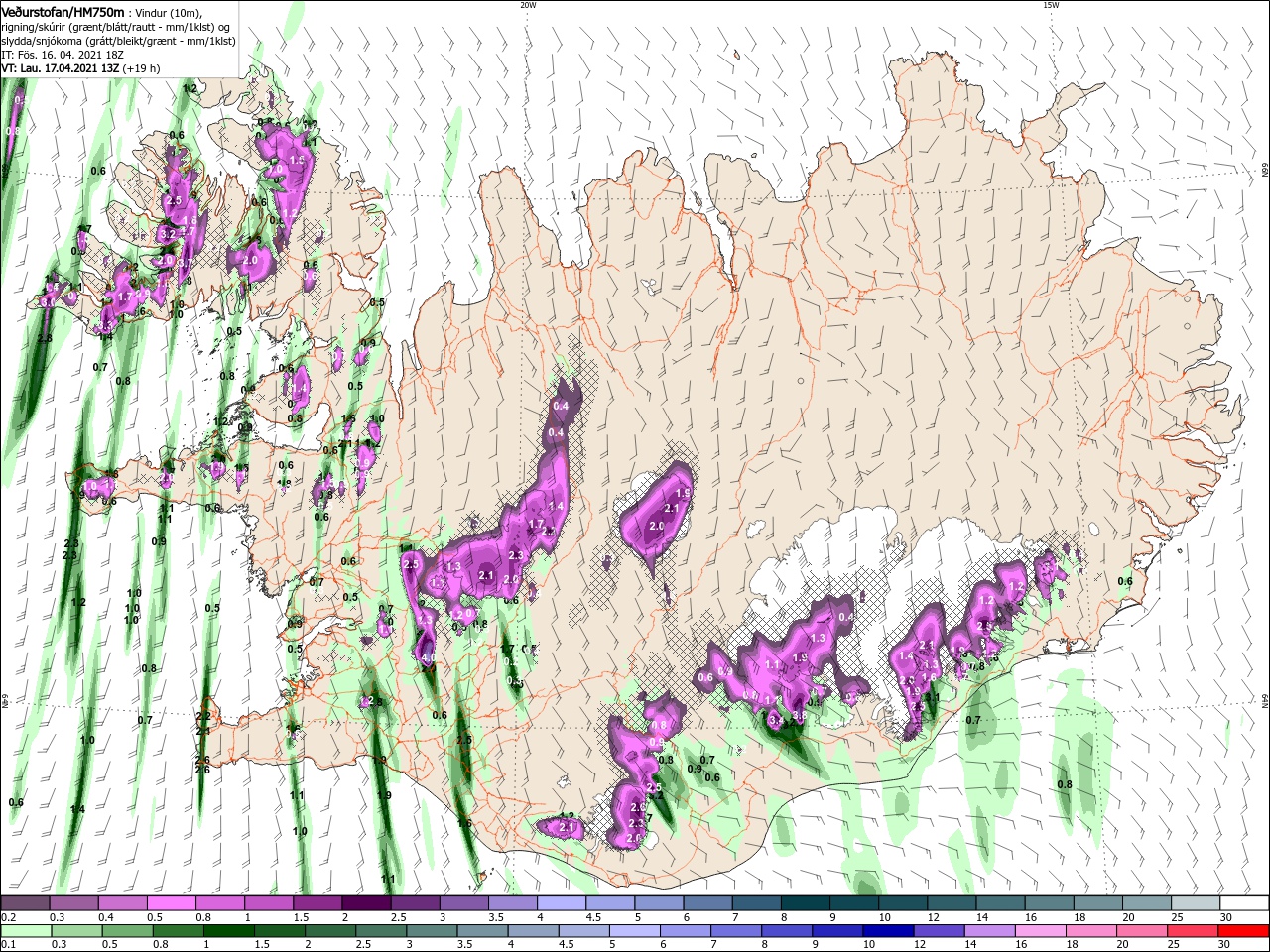Pick rain scale swatch between 3 and 3.5

point(432,930)
